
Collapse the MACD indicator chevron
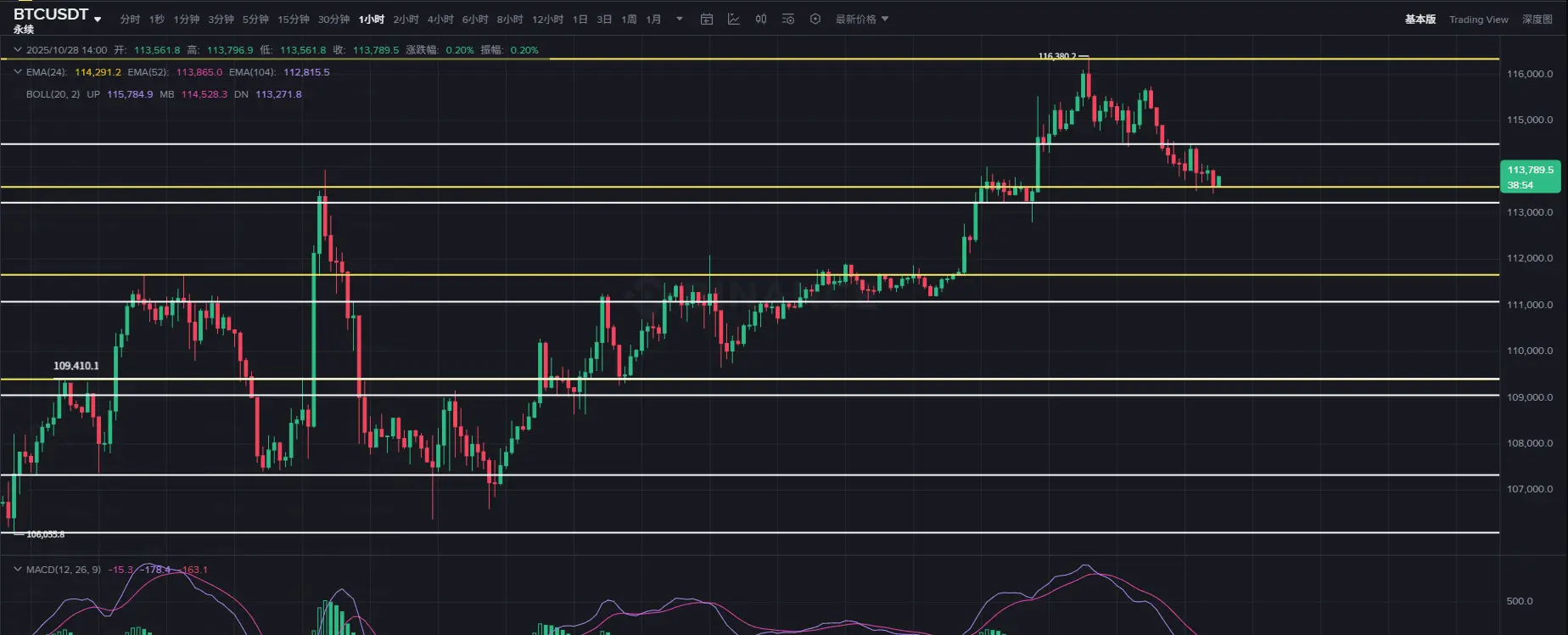[x=17, y=570]
